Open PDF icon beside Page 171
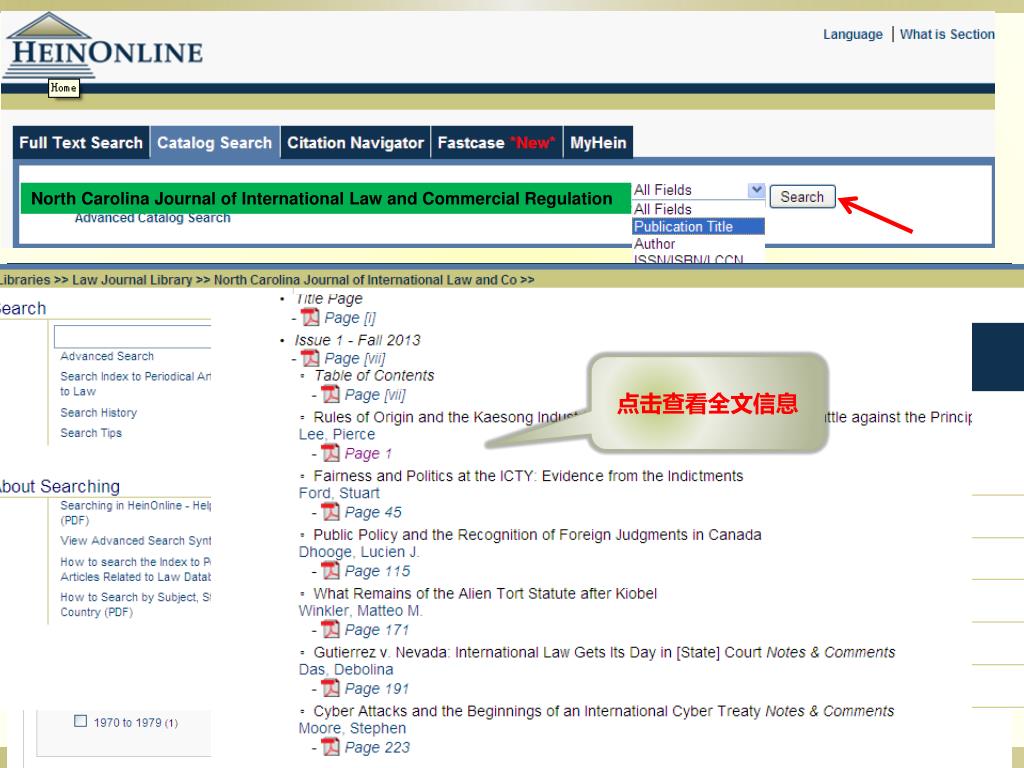This screenshot has height=768, width=1024. click(x=330, y=629)
